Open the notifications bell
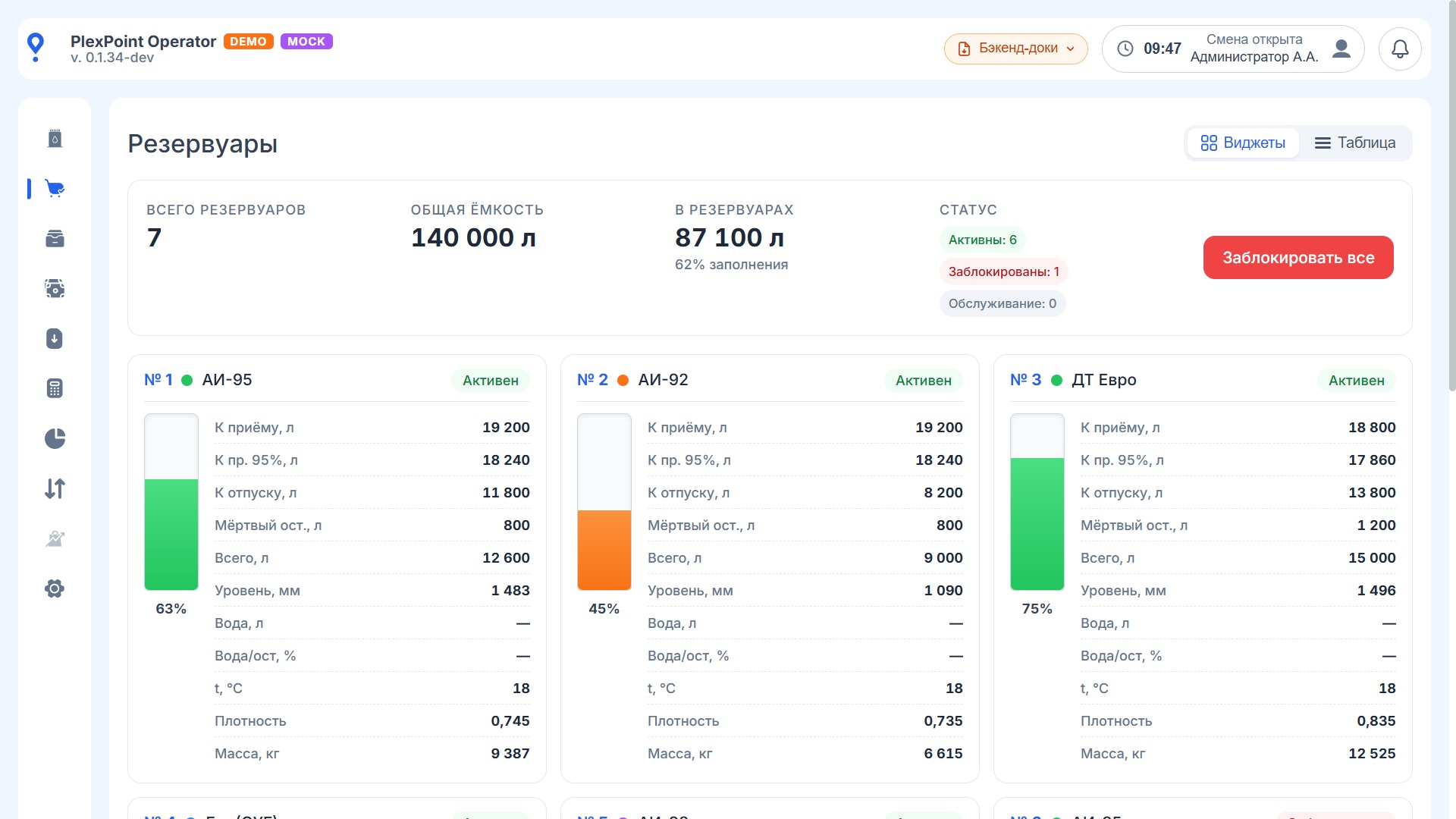 pos(1400,49)
